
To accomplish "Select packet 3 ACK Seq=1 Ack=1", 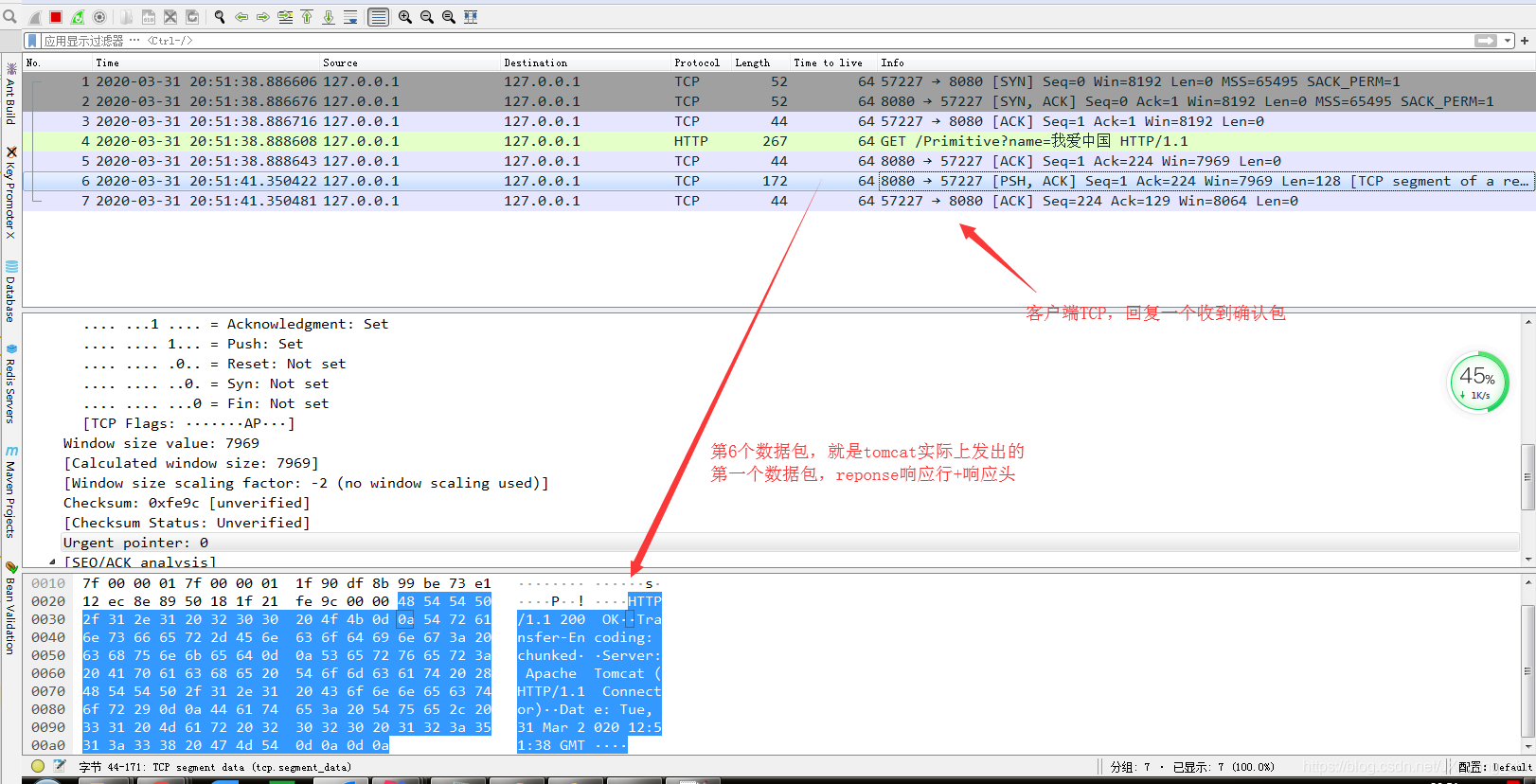I will (778, 121).
